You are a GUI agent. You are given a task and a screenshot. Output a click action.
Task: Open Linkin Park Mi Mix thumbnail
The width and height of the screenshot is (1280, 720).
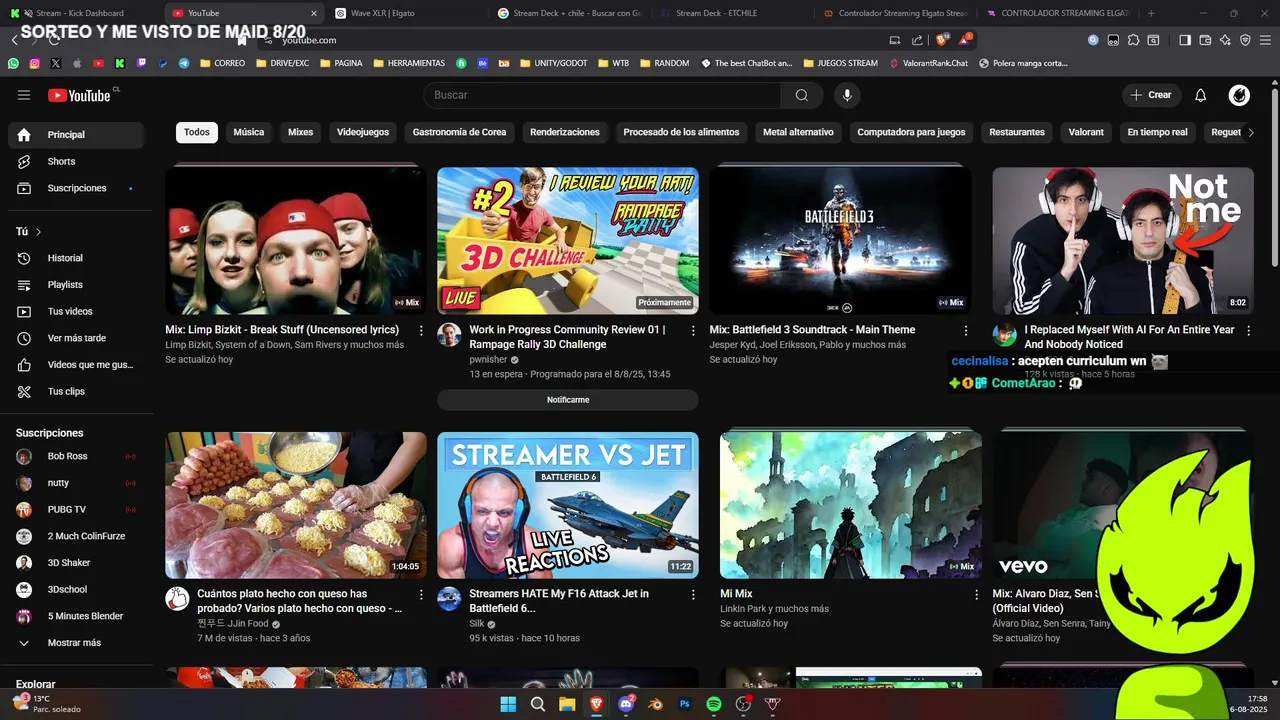coord(851,505)
